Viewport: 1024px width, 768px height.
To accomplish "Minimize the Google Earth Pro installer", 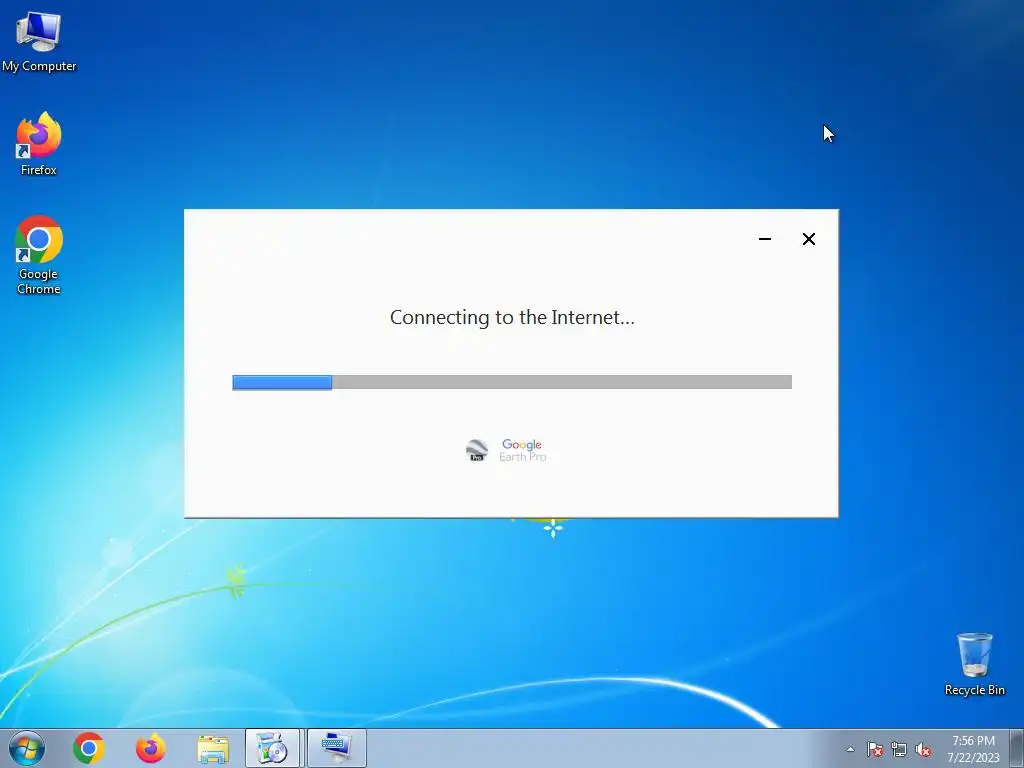I will pyautogui.click(x=765, y=239).
